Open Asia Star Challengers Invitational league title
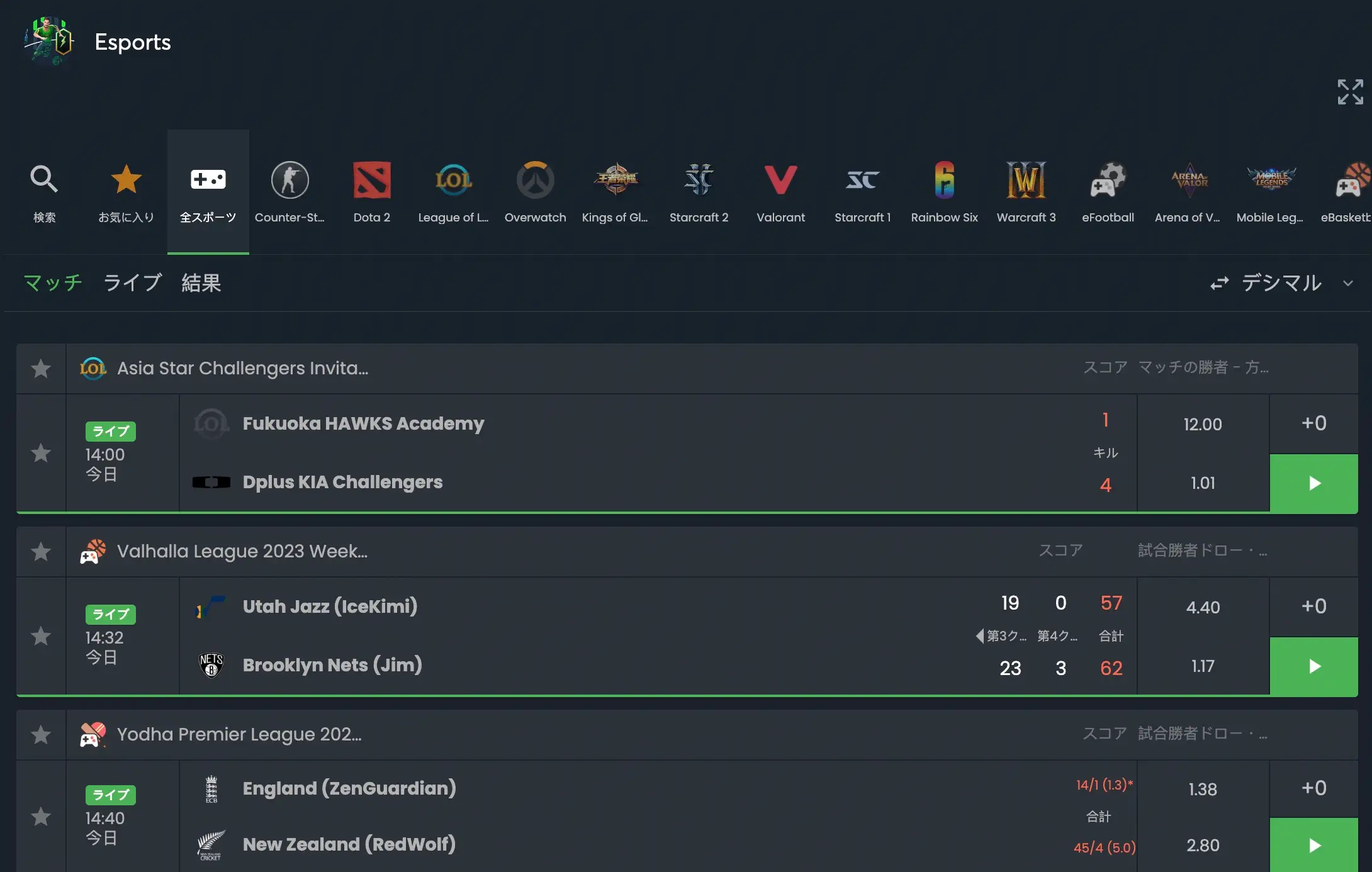This screenshot has width=1372, height=872. (243, 368)
